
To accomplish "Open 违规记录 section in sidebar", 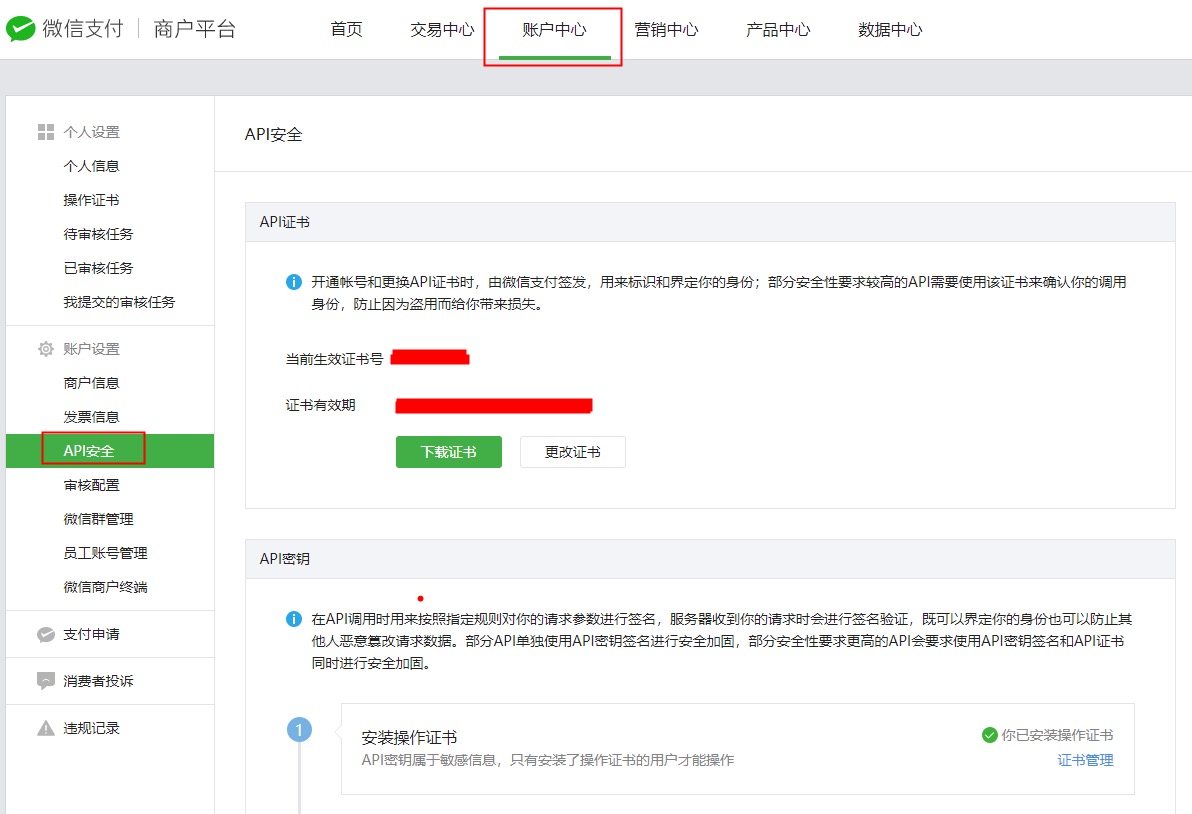I will point(91,728).
